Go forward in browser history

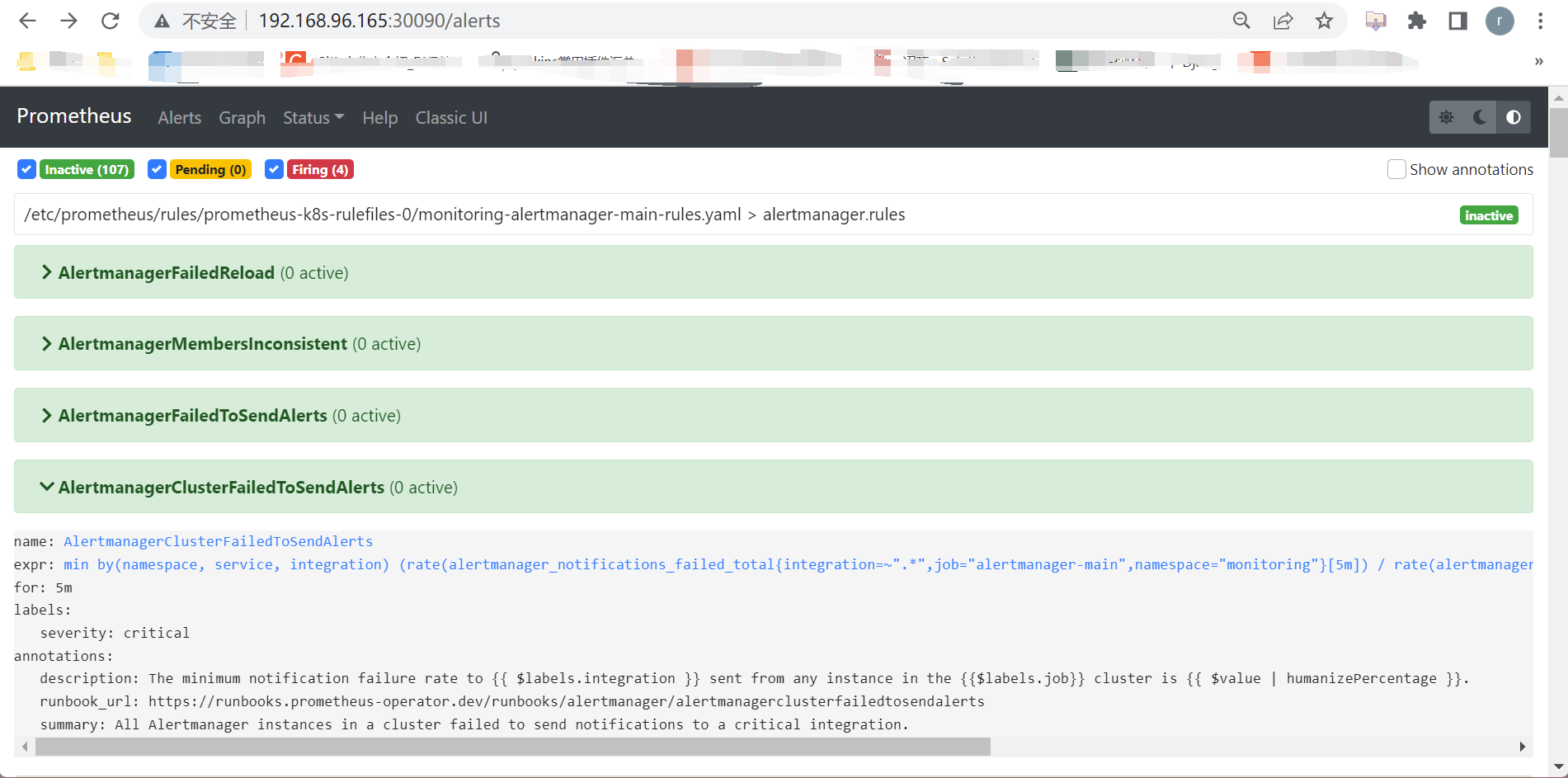69,21
